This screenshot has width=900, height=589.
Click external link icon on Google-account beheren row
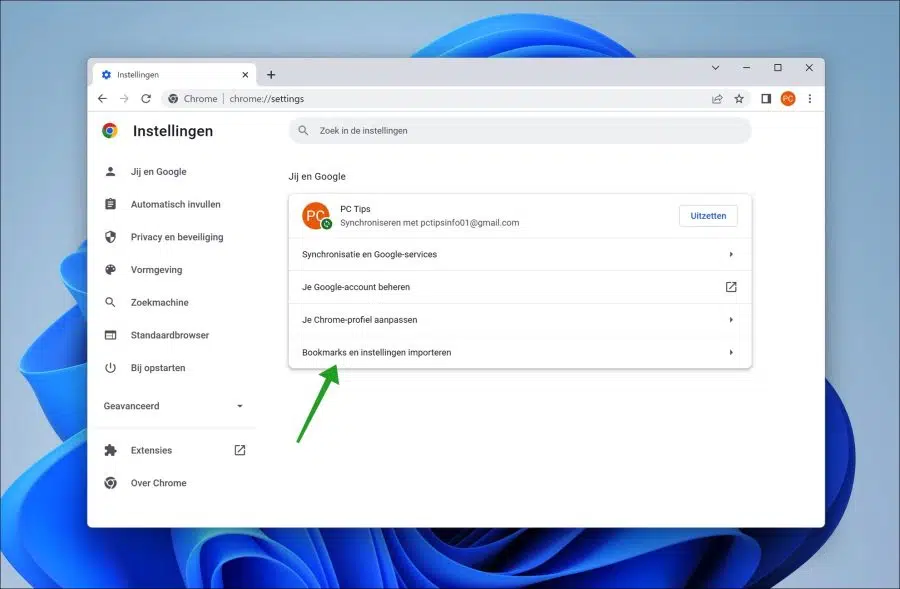tap(731, 287)
